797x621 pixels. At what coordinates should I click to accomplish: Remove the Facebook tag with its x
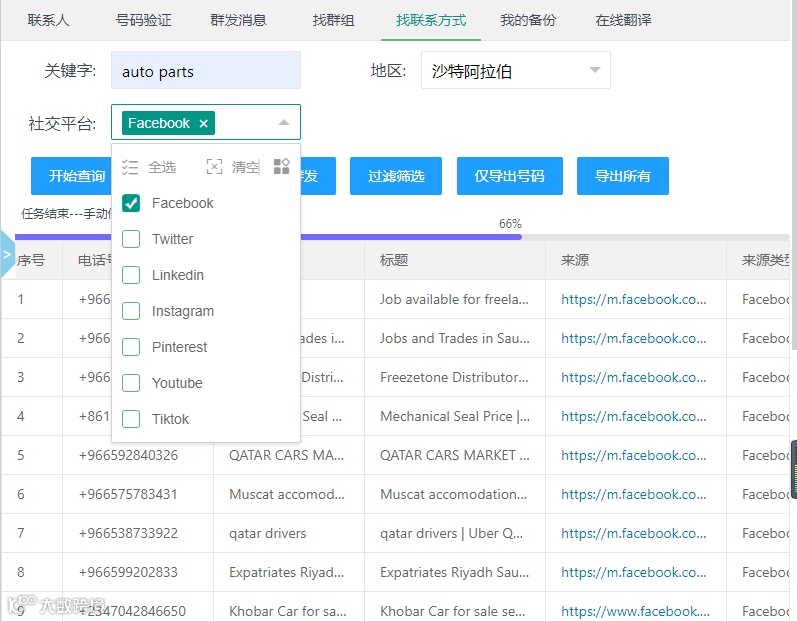coord(203,123)
